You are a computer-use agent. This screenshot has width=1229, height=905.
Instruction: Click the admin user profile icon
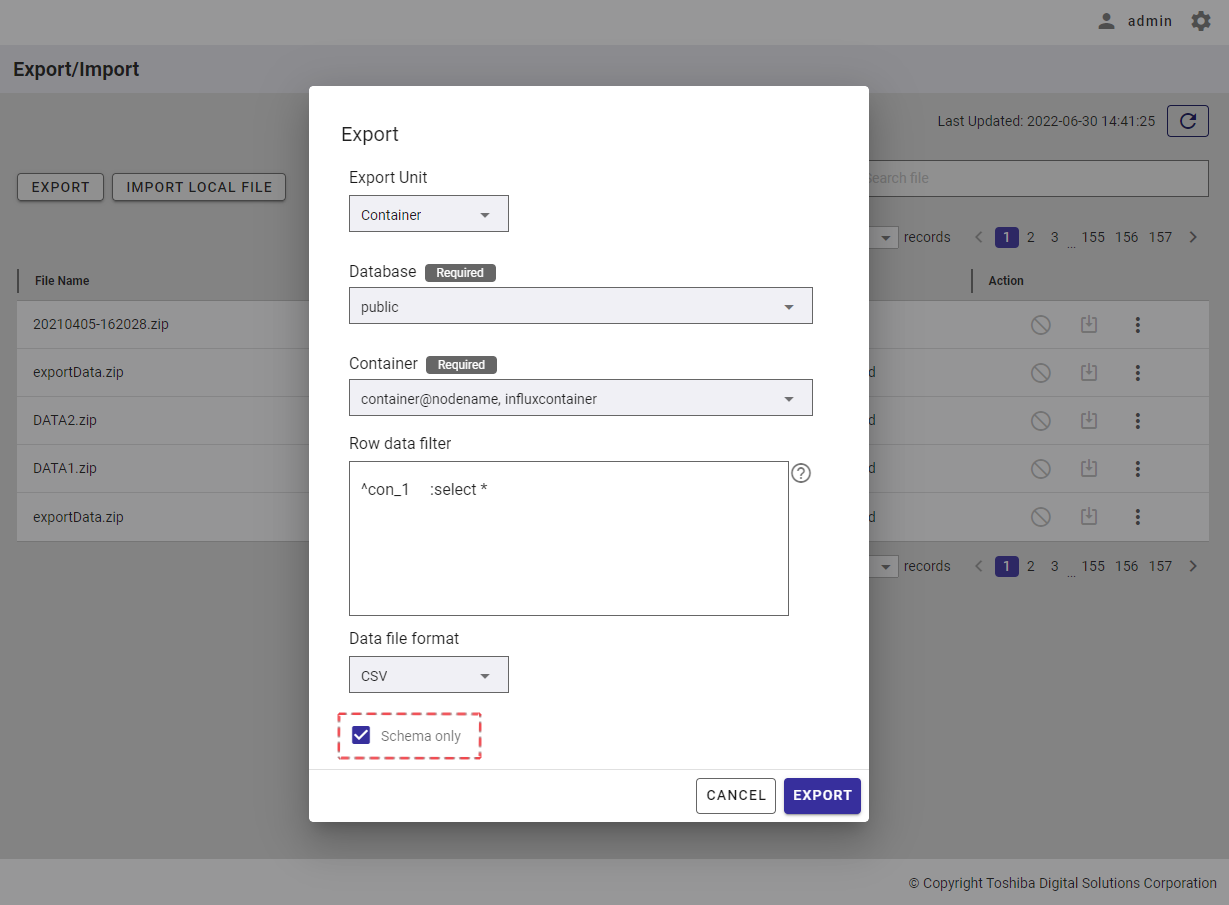[x=1106, y=21]
